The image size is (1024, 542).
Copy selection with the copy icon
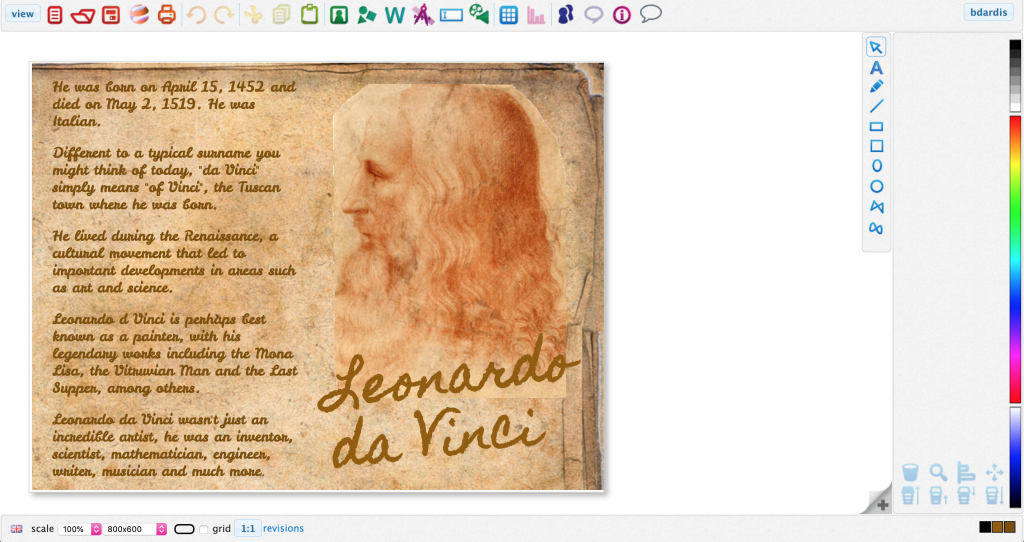(x=281, y=14)
